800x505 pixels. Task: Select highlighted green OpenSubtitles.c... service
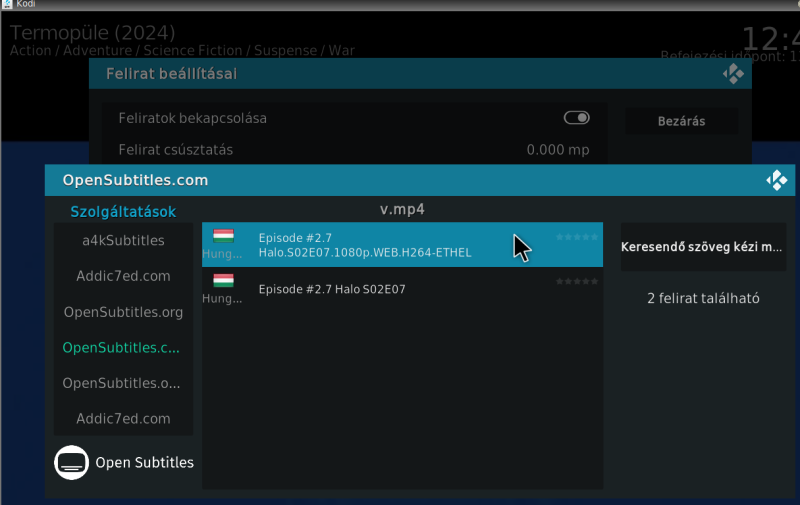pyautogui.click(x=123, y=347)
